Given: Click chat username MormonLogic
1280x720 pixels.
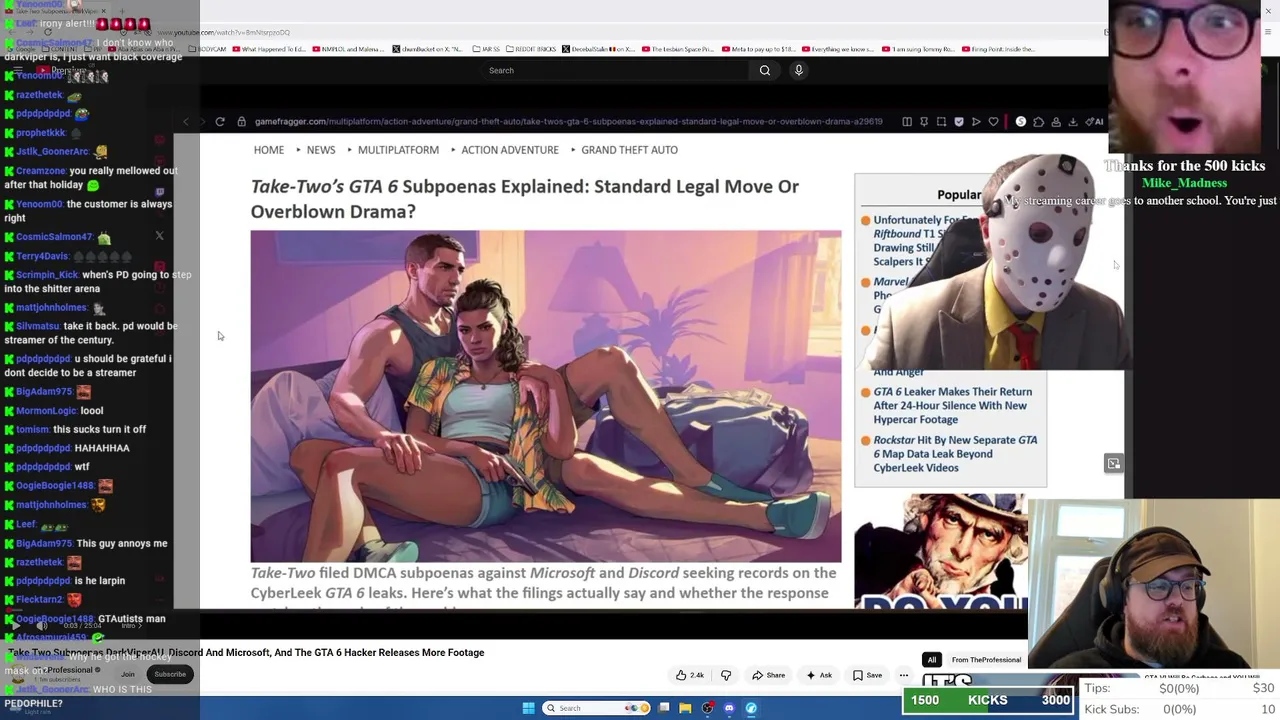Looking at the screenshot, I should coord(46,411).
